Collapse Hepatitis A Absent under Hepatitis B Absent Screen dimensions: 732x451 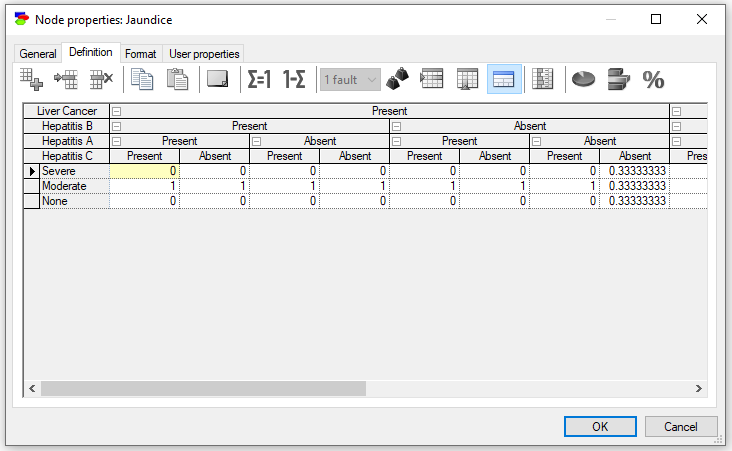[537, 141]
